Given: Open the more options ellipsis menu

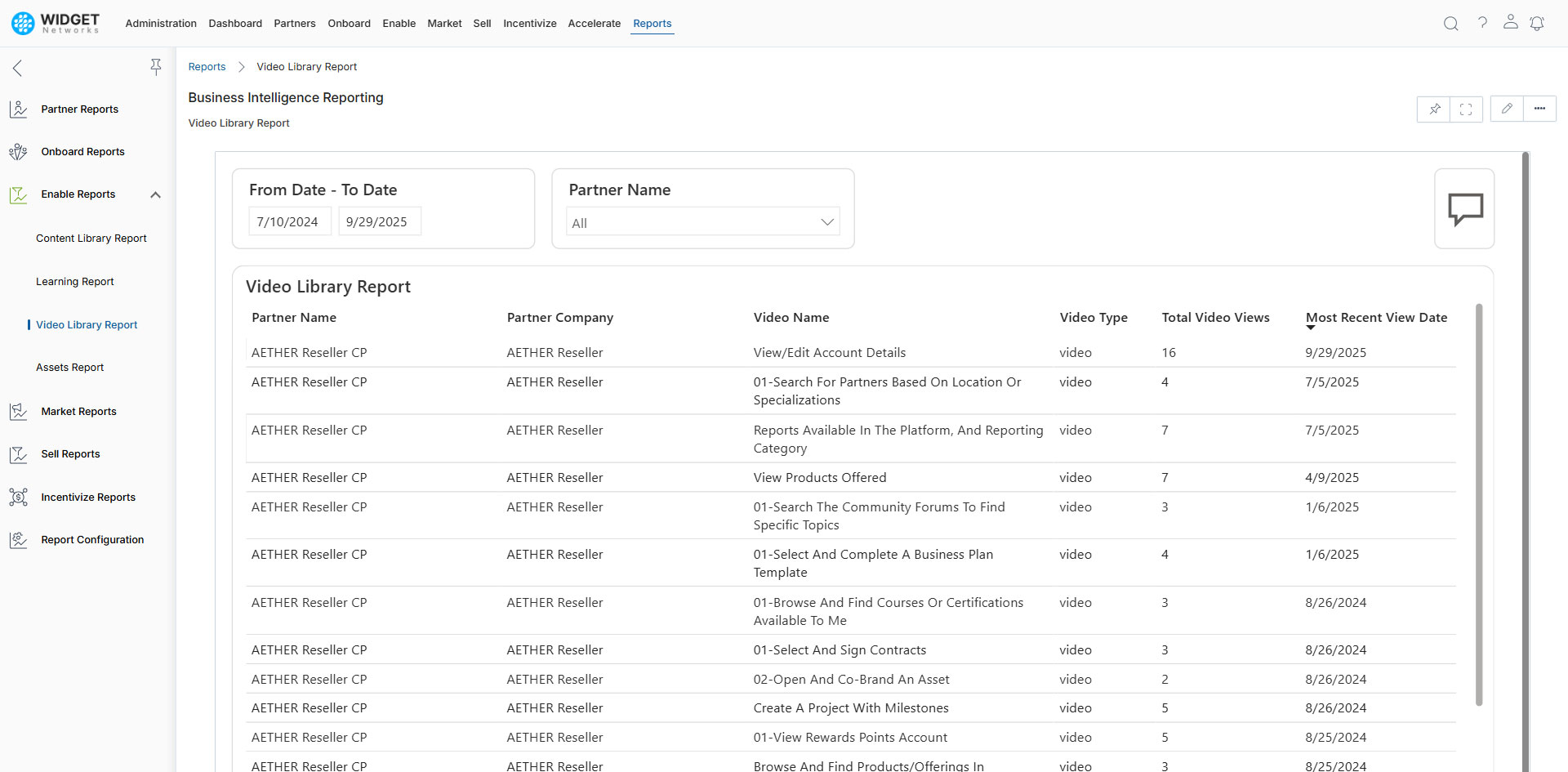Looking at the screenshot, I should tap(1539, 109).
